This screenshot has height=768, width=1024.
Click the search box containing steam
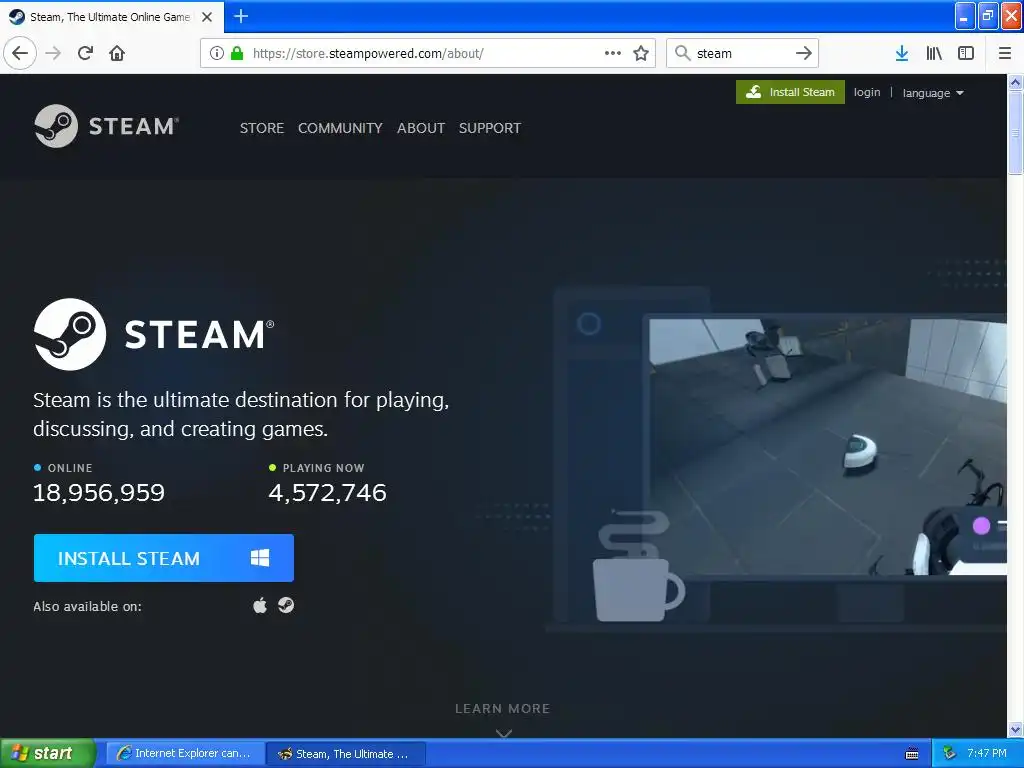point(743,53)
